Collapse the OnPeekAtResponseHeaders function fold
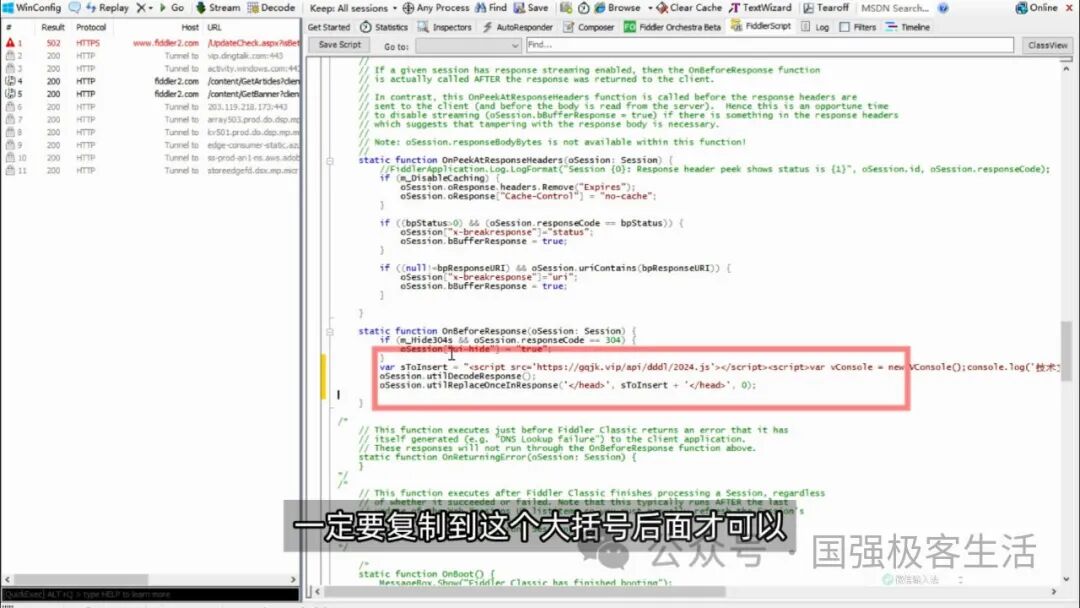 [x=330, y=160]
